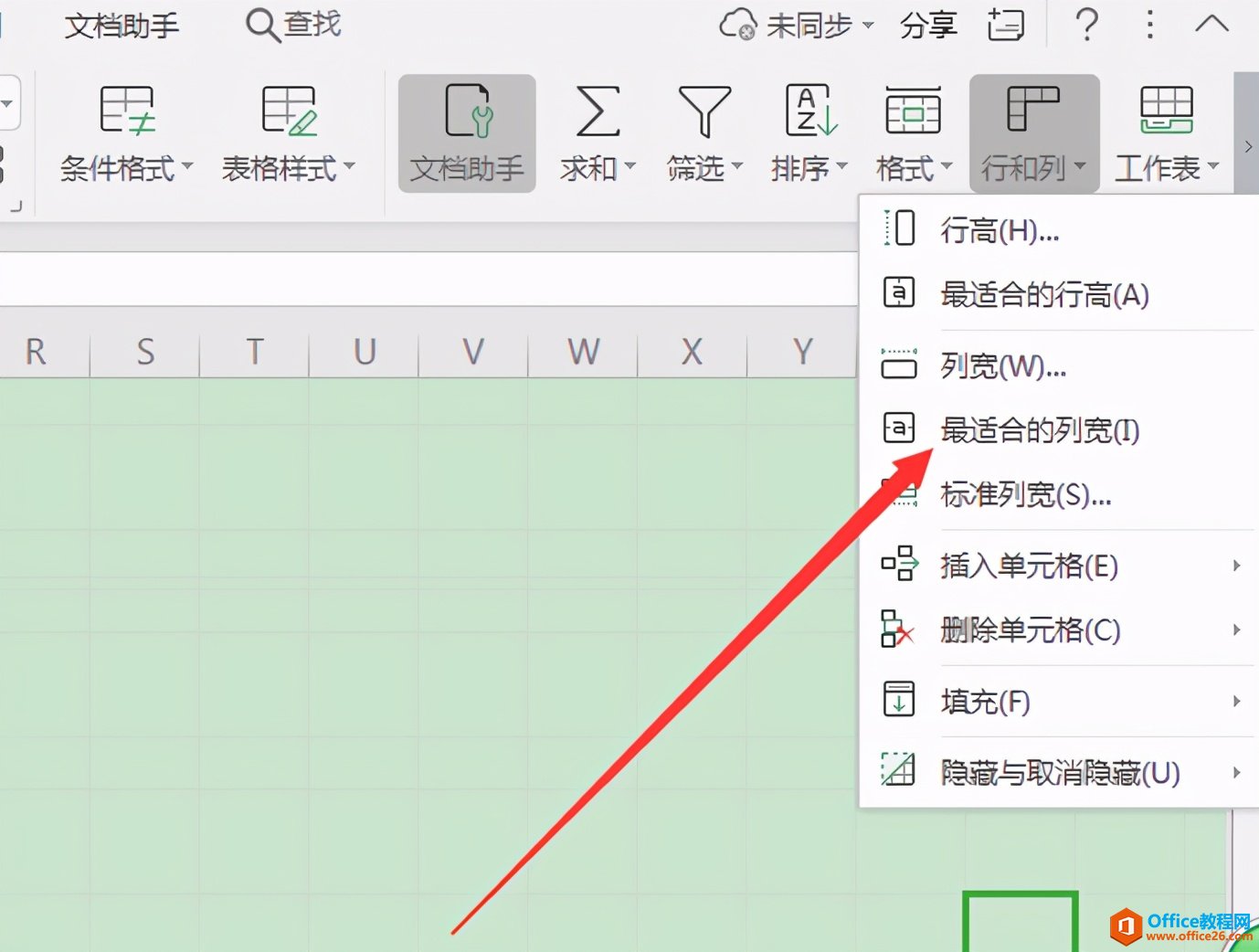Click the 未同步 cloud sync icon
This screenshot has width=1259, height=952.
pyautogui.click(x=738, y=25)
